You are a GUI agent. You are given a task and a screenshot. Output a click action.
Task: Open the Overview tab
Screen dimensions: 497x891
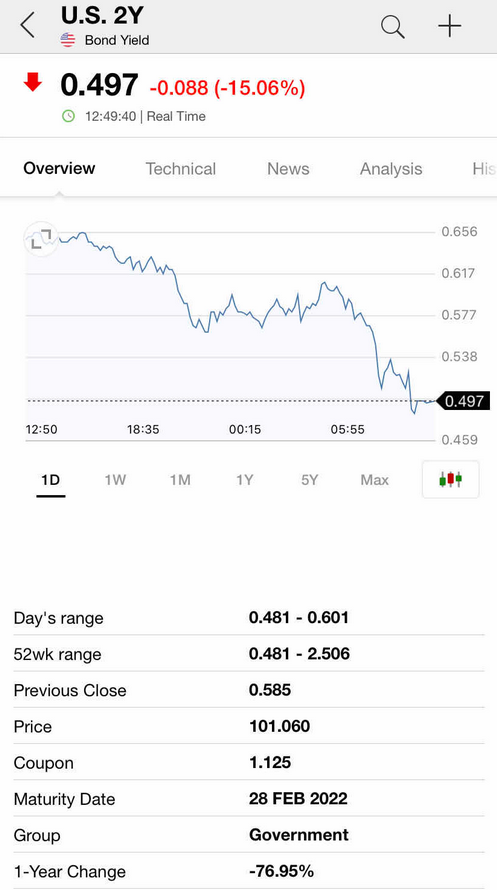point(59,168)
